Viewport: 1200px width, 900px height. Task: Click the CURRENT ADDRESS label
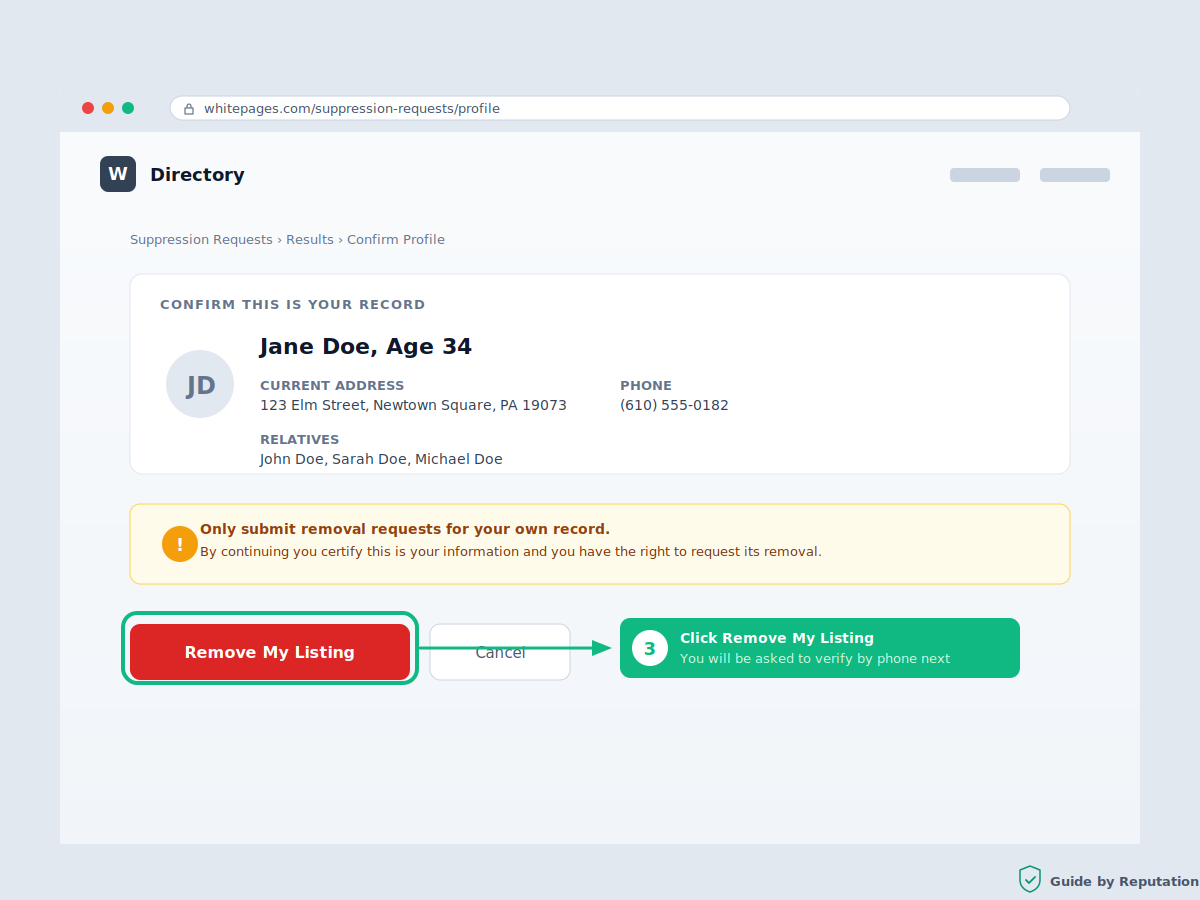point(332,385)
